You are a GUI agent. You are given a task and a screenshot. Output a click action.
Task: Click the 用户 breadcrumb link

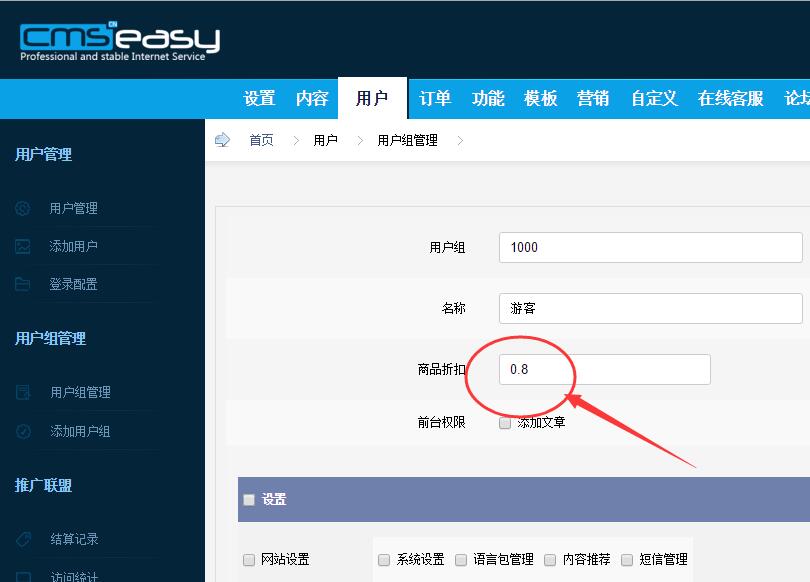pos(323,140)
